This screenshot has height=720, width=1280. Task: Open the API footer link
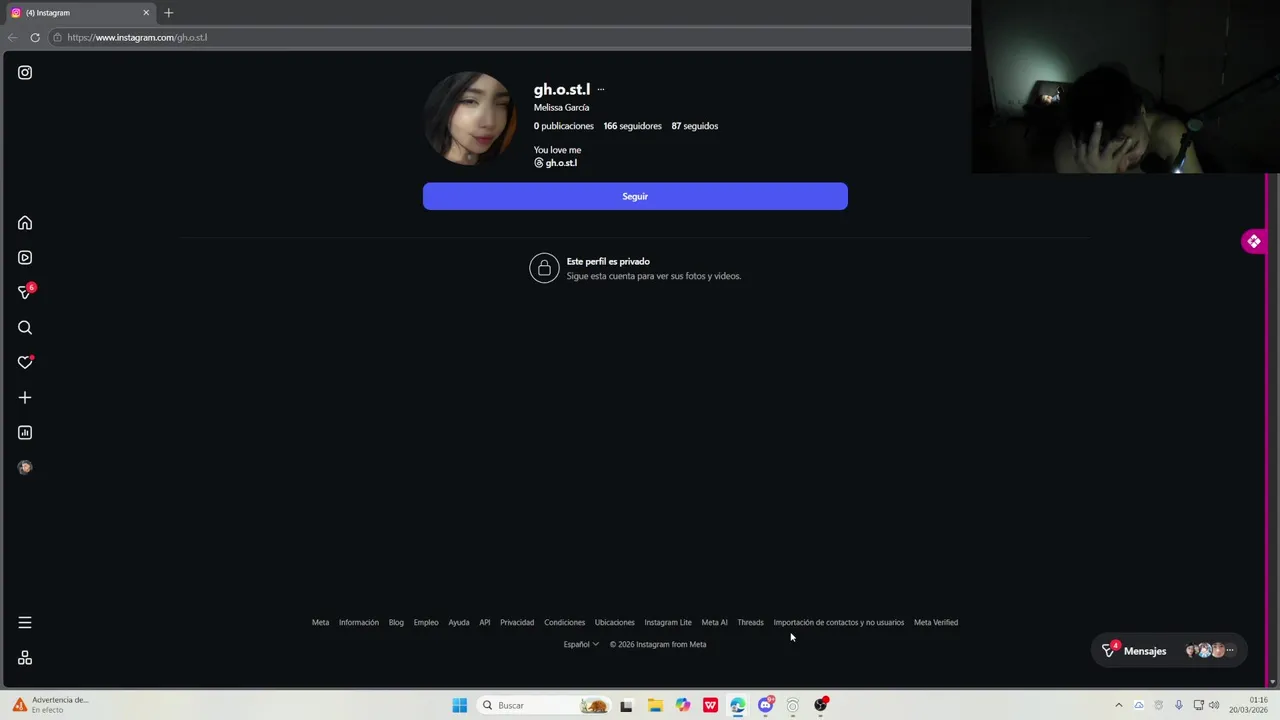coord(484,622)
